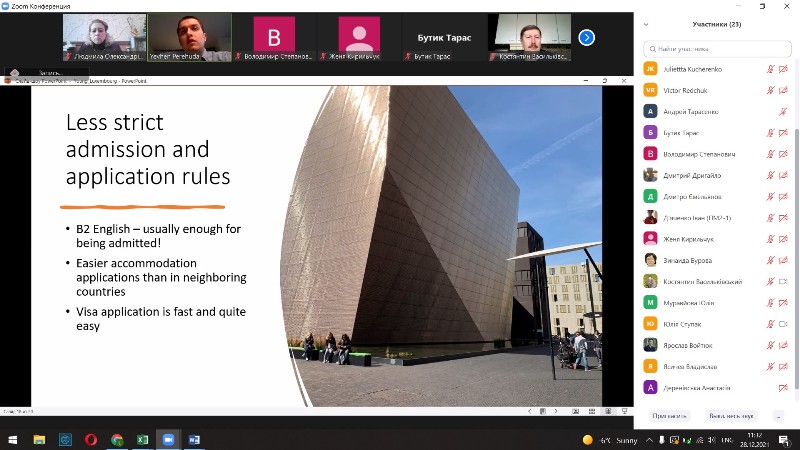Screen dimensions: 800x450
Task: Open the Opera browser taskbar icon
Action: (91, 439)
